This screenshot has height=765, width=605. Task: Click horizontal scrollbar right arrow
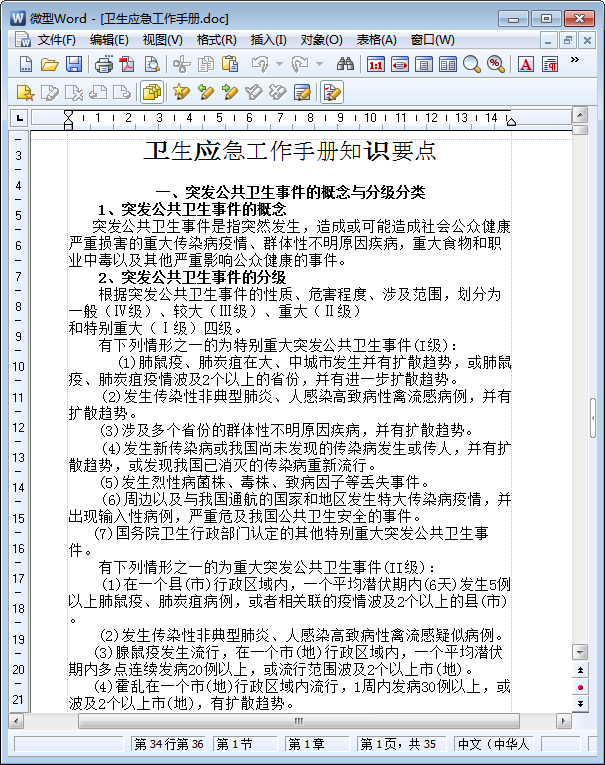564,721
